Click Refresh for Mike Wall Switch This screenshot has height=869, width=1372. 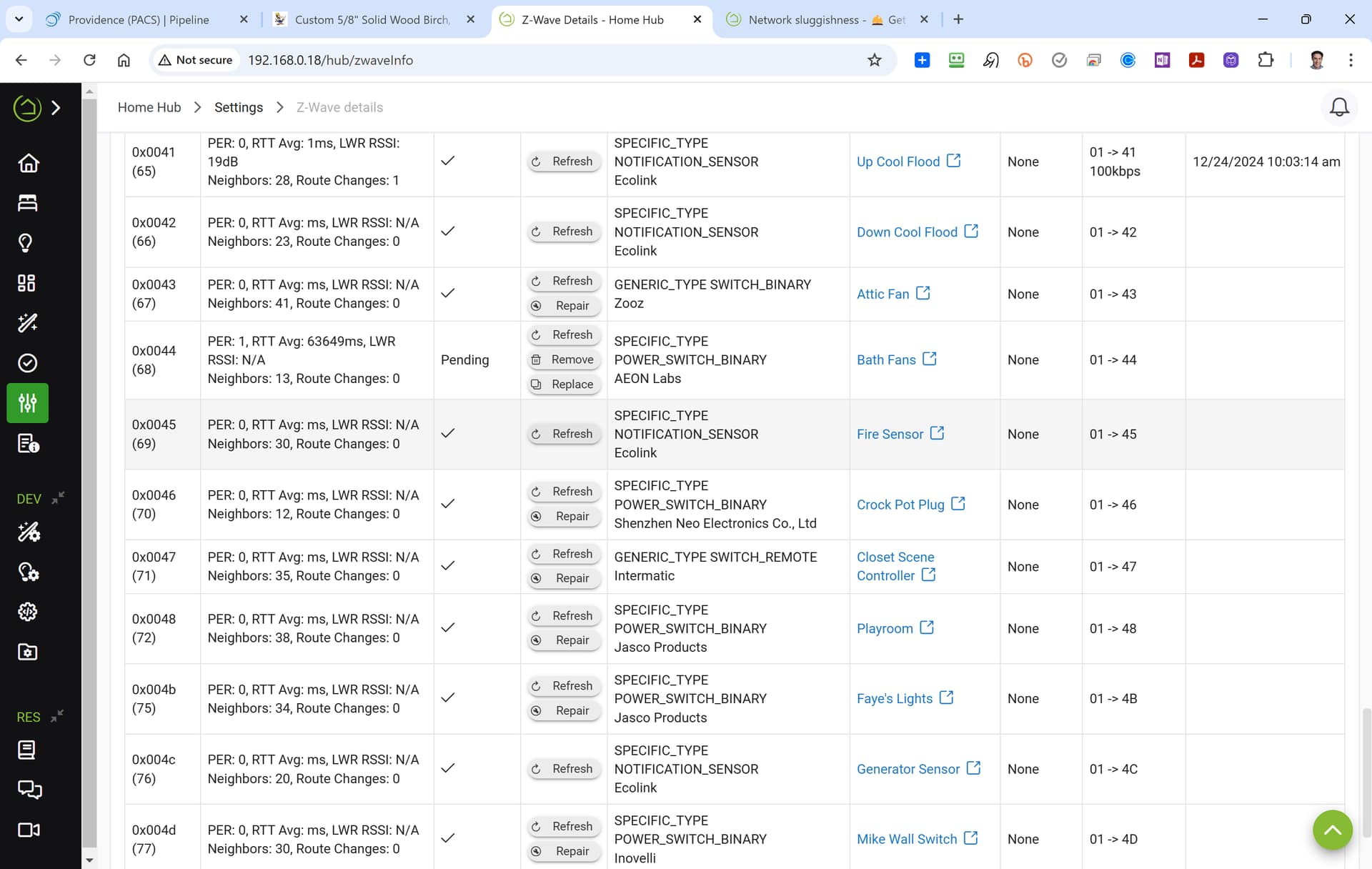(x=564, y=826)
